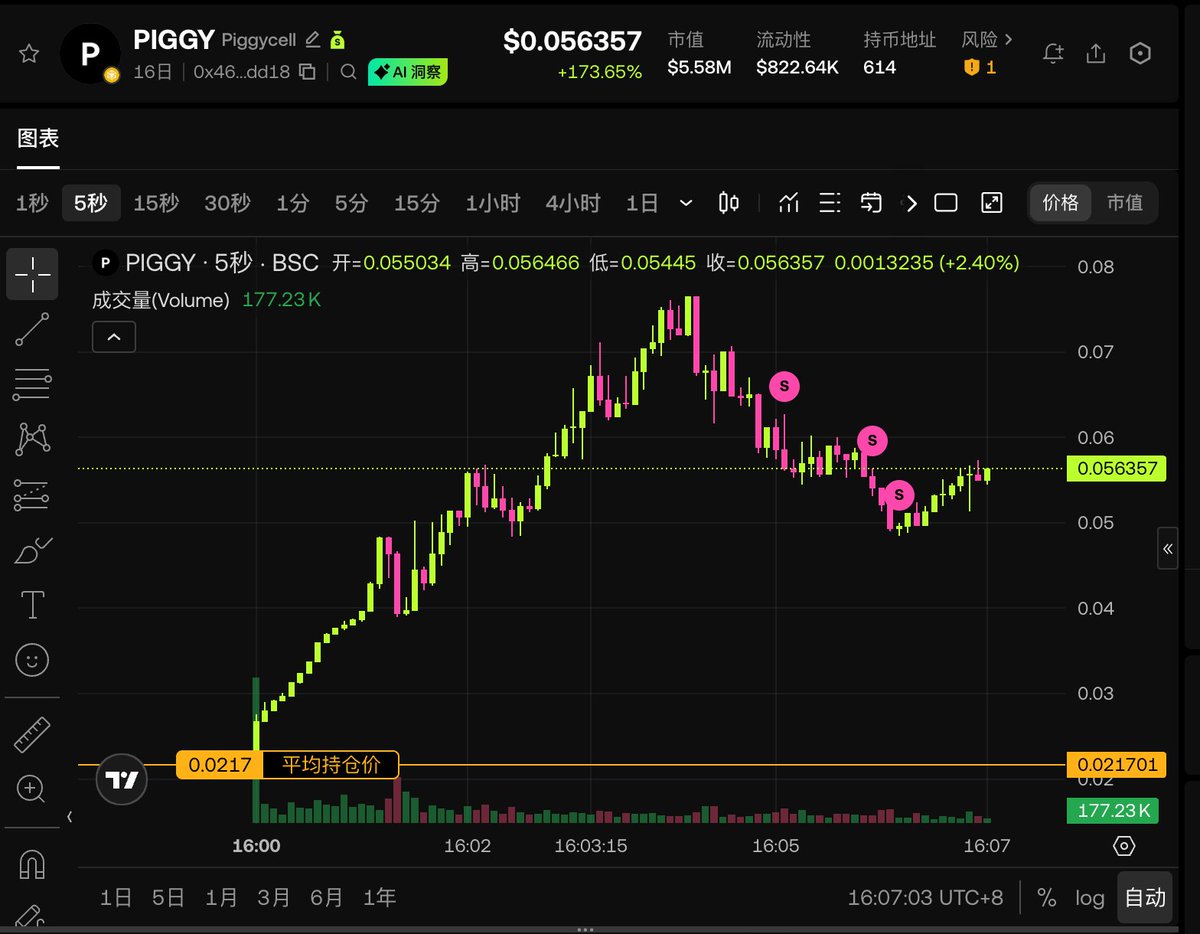Select the text annotation tool
Screen dimensions: 1200x934
point(32,605)
